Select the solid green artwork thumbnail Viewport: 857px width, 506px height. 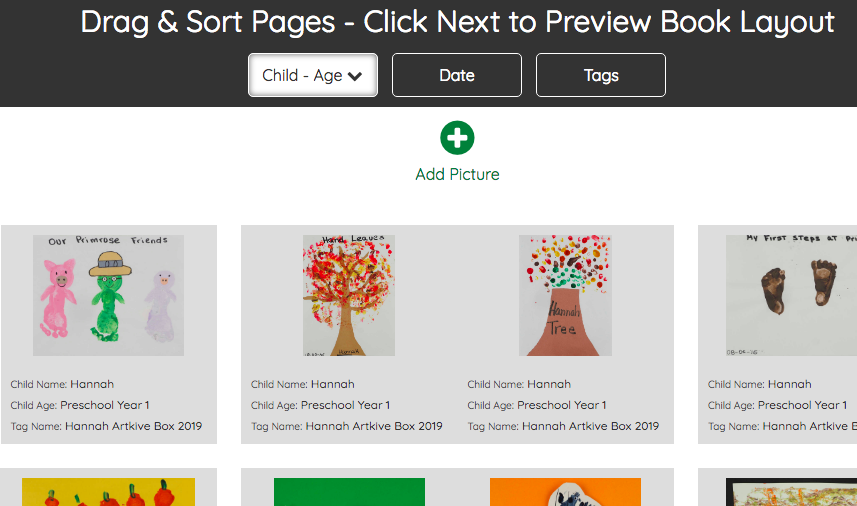tap(349, 492)
